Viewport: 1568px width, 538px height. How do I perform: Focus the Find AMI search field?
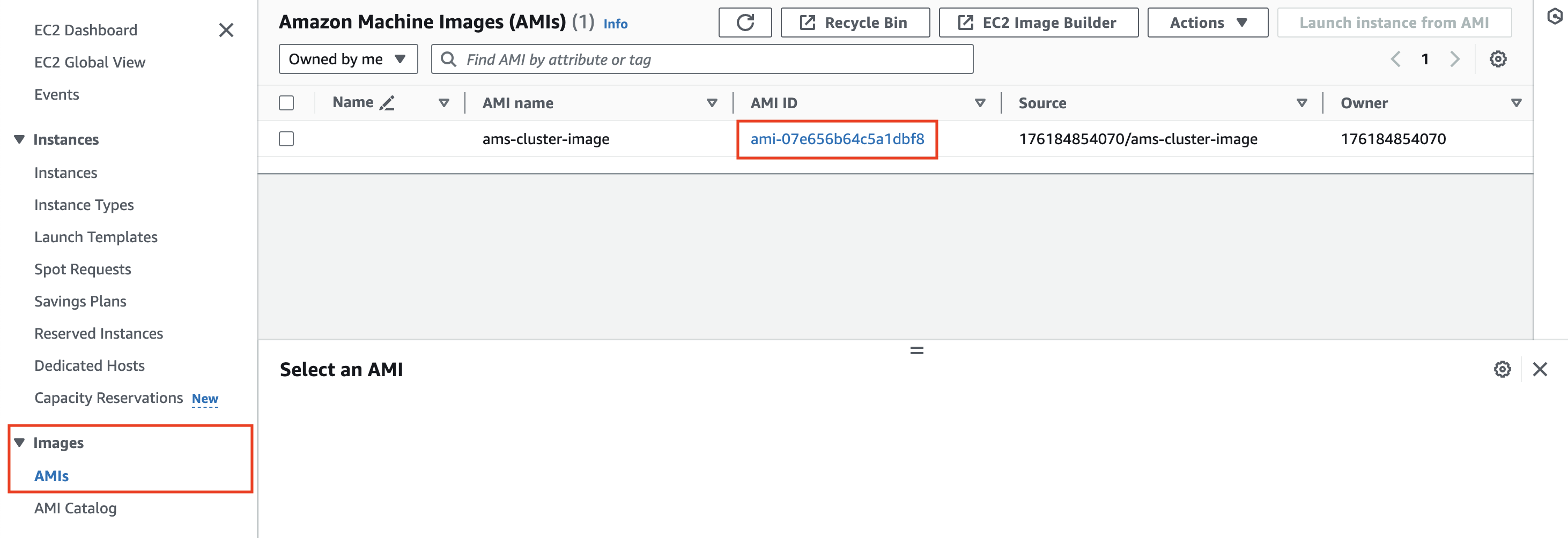pos(702,59)
